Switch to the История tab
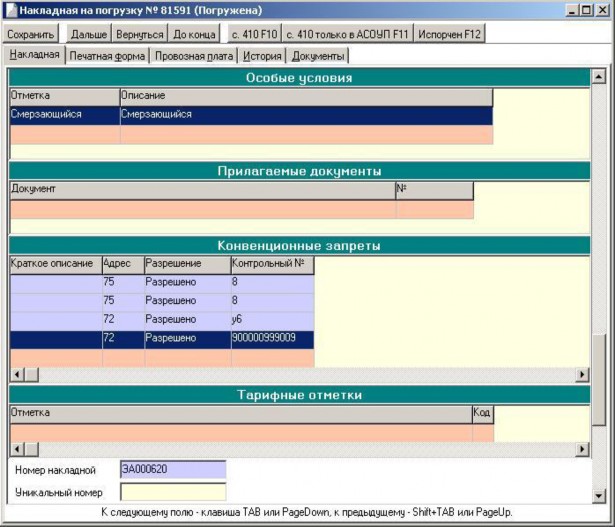Image resolution: width=615 pixels, height=527 pixels. (262, 56)
